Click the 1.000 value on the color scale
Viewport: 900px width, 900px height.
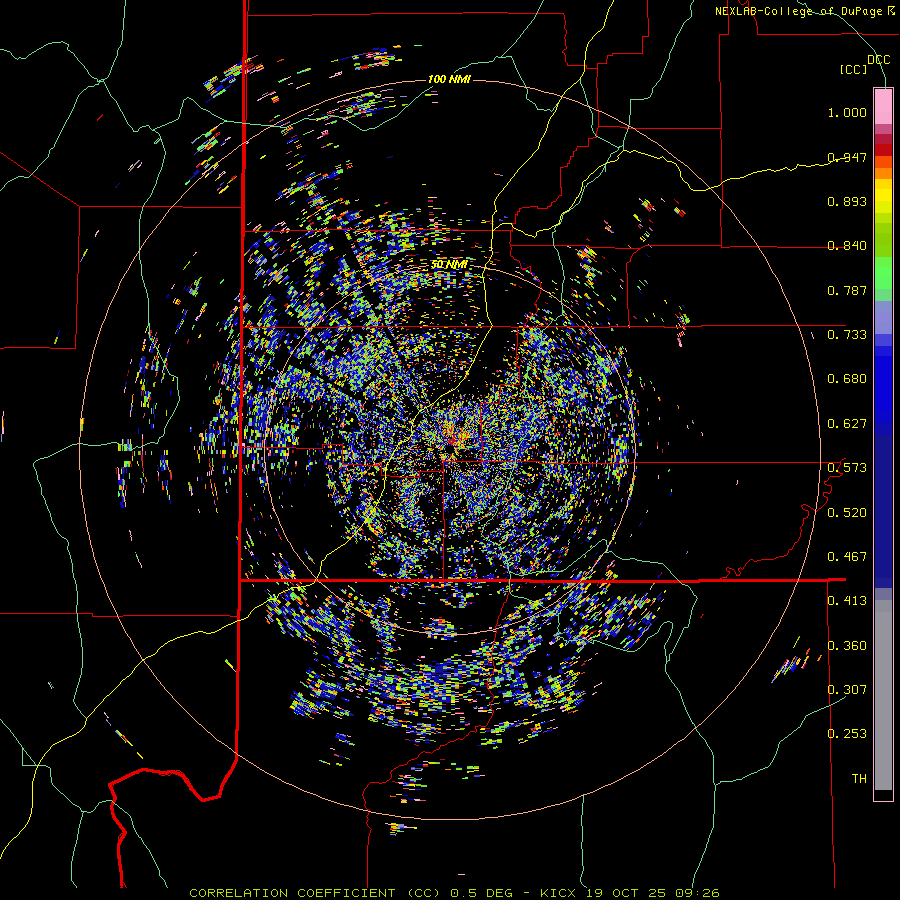(x=847, y=112)
